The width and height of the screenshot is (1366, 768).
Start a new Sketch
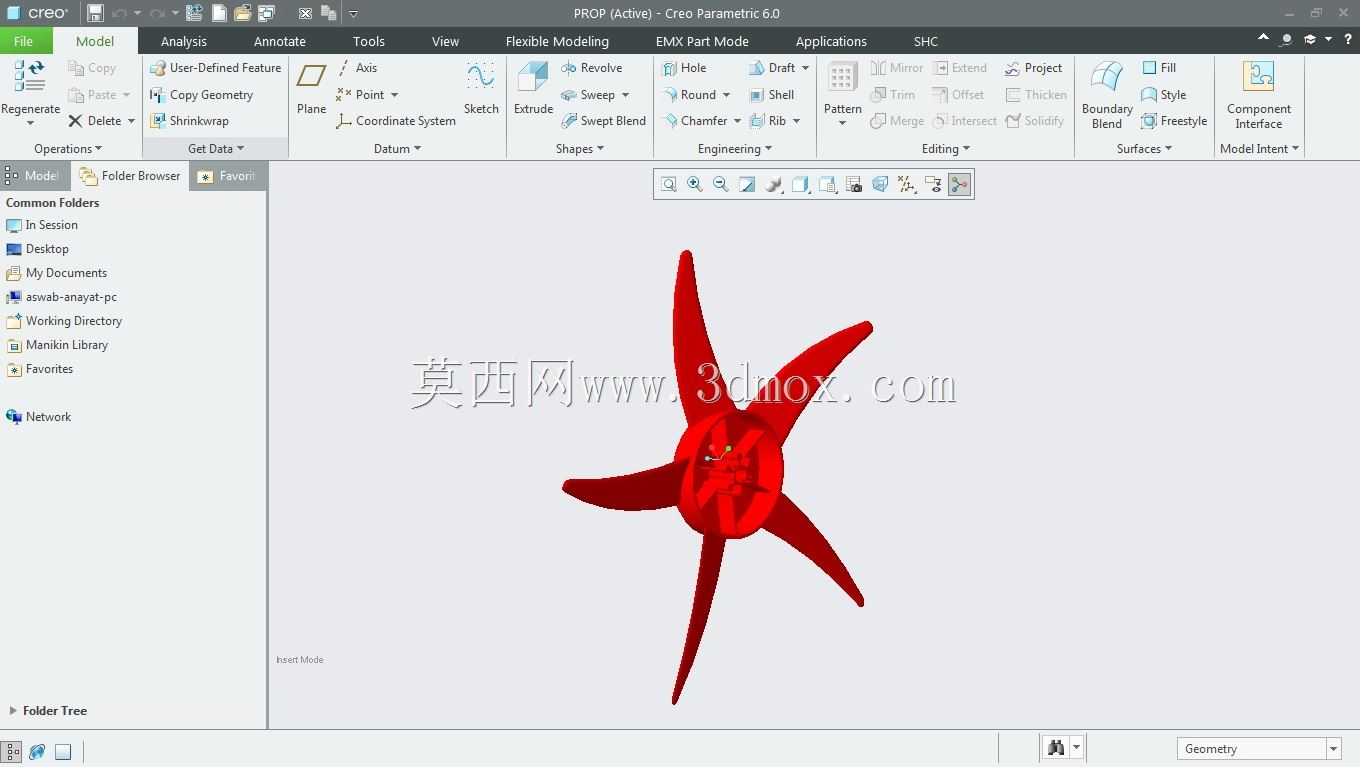(x=481, y=89)
